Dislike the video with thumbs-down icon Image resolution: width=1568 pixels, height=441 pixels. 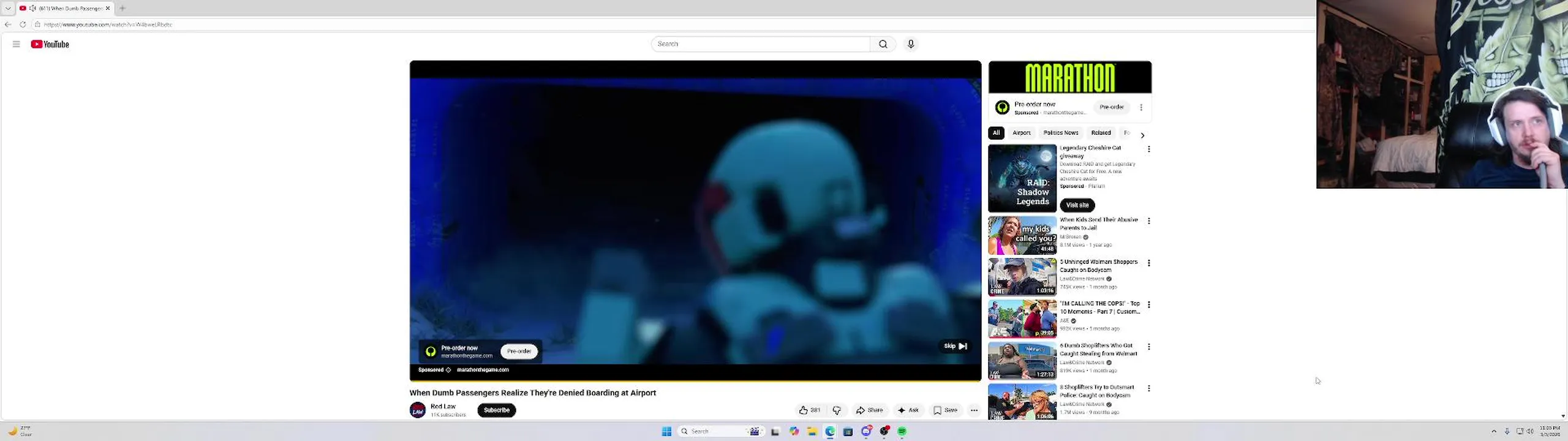point(837,410)
